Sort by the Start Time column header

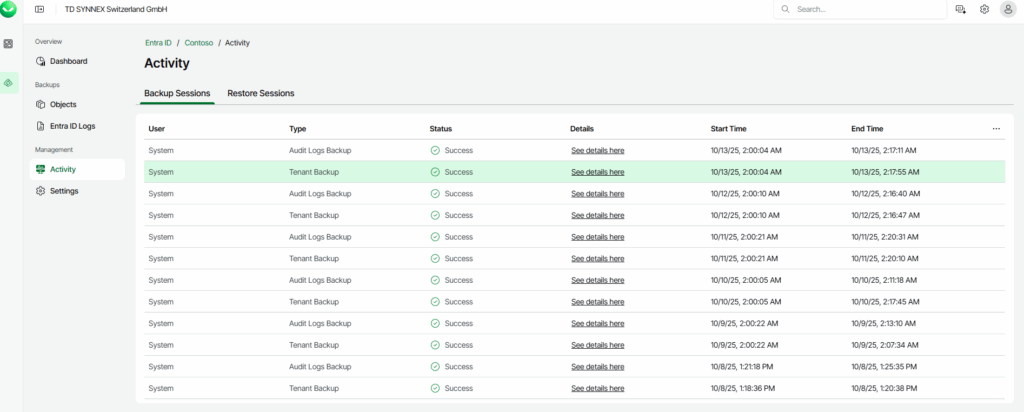pos(728,129)
